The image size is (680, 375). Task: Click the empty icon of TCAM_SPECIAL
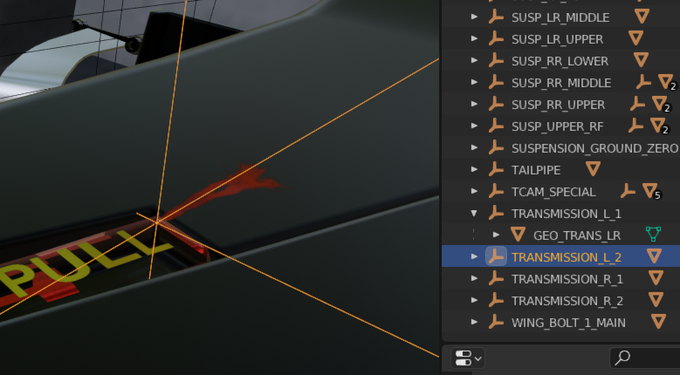(496, 191)
